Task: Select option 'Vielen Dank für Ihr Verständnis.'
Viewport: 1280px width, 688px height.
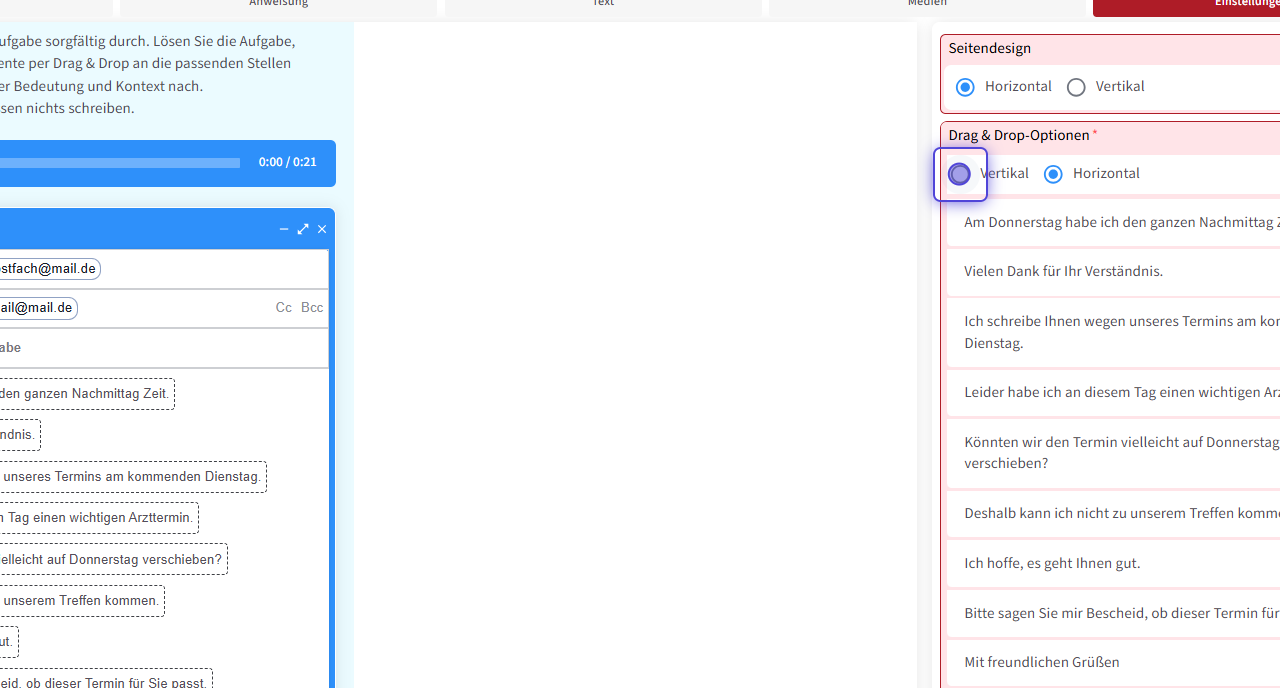Action: [x=1063, y=271]
